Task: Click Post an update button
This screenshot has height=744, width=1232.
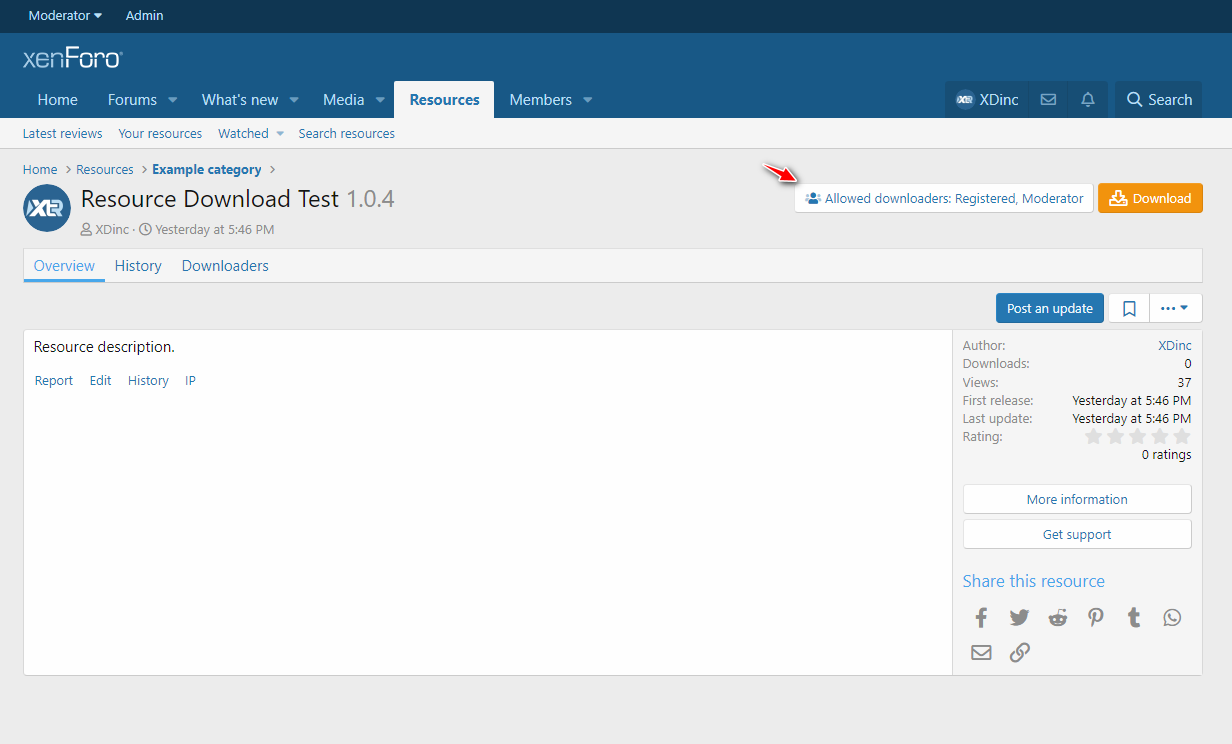Action: point(1049,308)
